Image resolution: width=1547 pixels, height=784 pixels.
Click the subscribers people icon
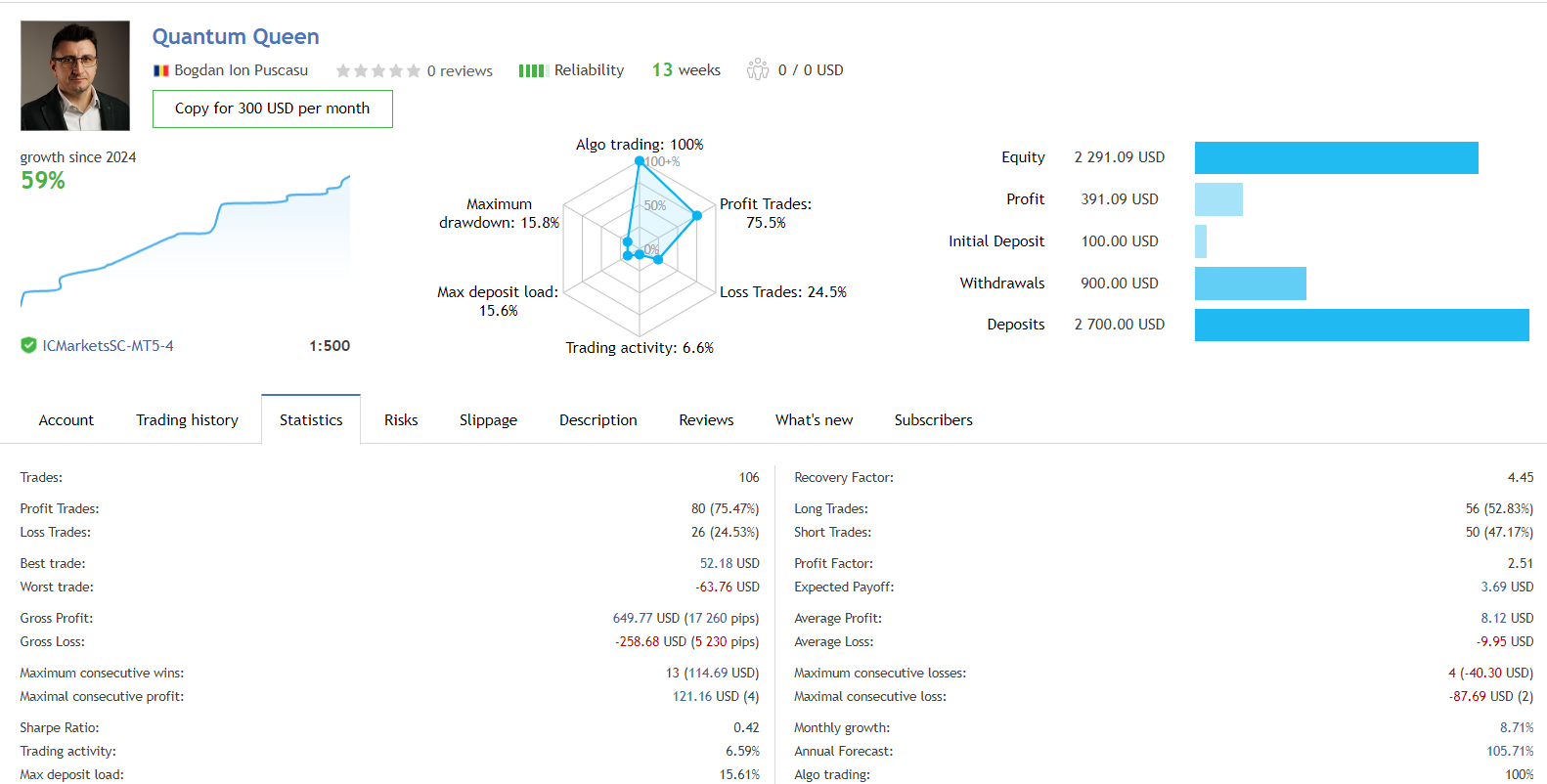758,69
